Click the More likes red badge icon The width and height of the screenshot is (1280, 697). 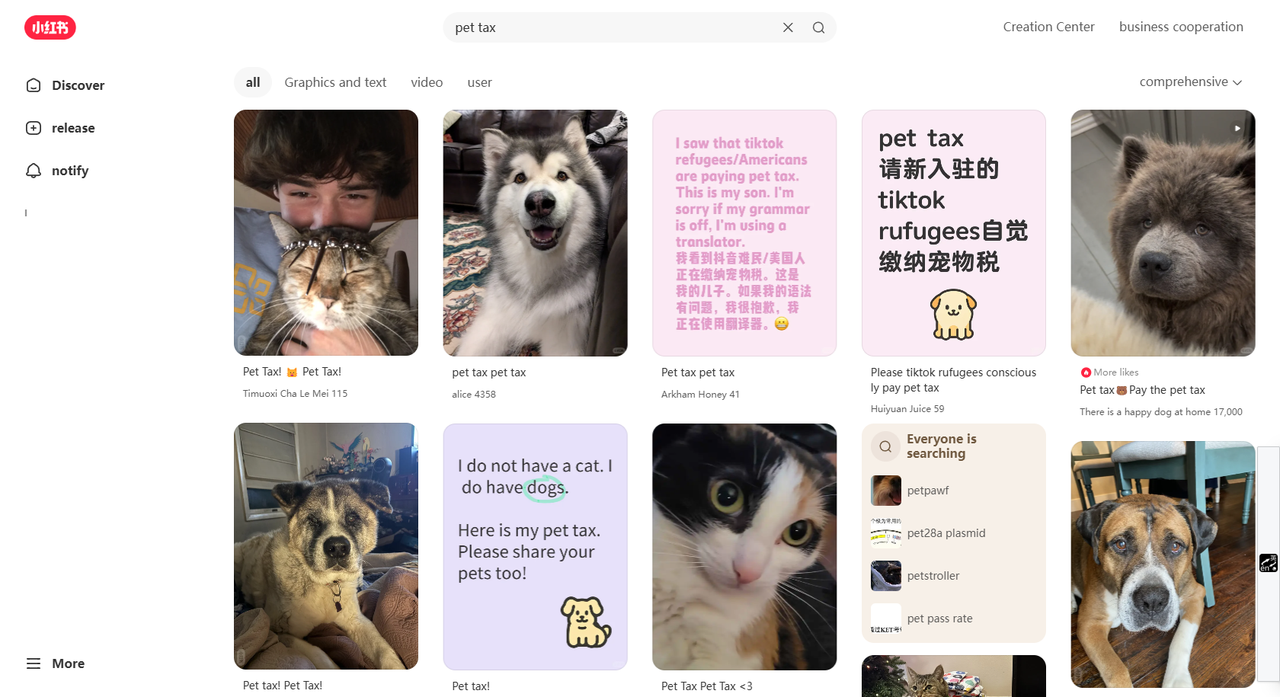(x=1086, y=372)
